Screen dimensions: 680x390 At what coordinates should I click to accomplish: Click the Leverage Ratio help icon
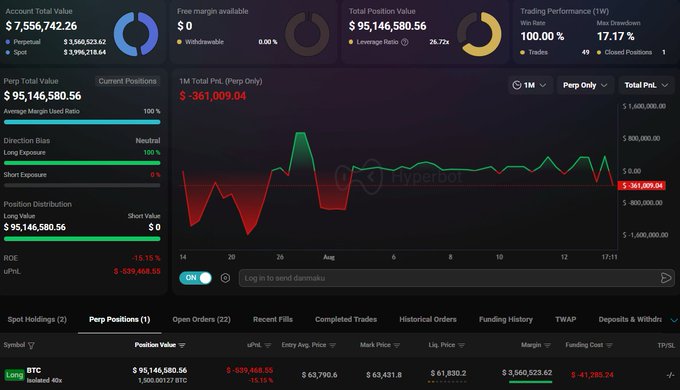click(405, 42)
